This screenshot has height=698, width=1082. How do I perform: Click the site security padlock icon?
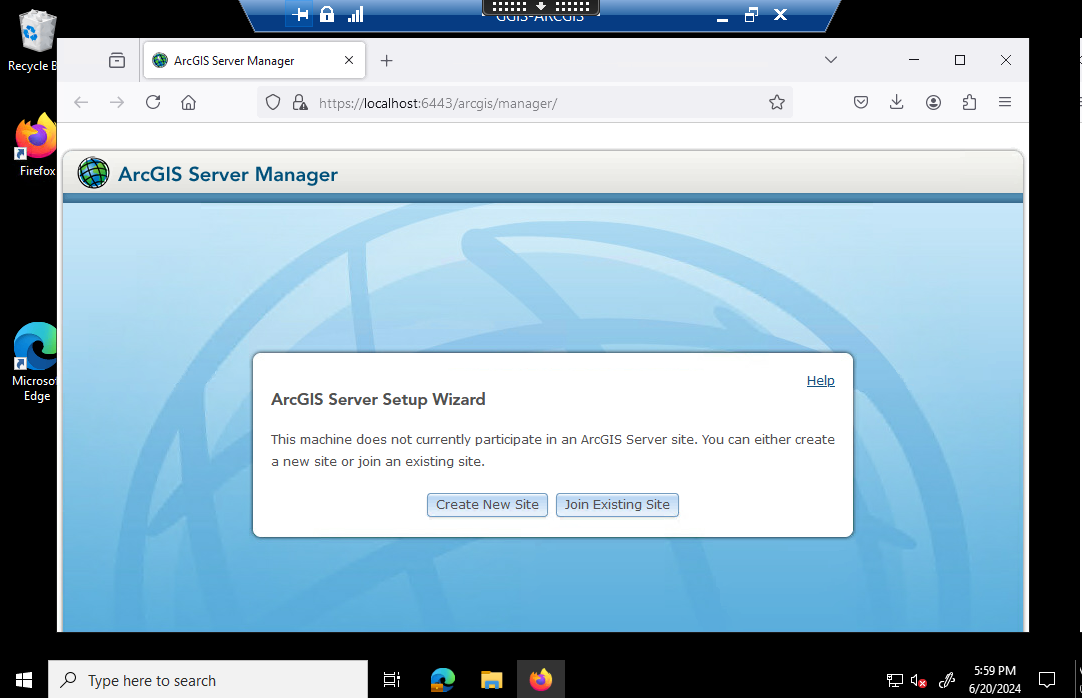299,102
